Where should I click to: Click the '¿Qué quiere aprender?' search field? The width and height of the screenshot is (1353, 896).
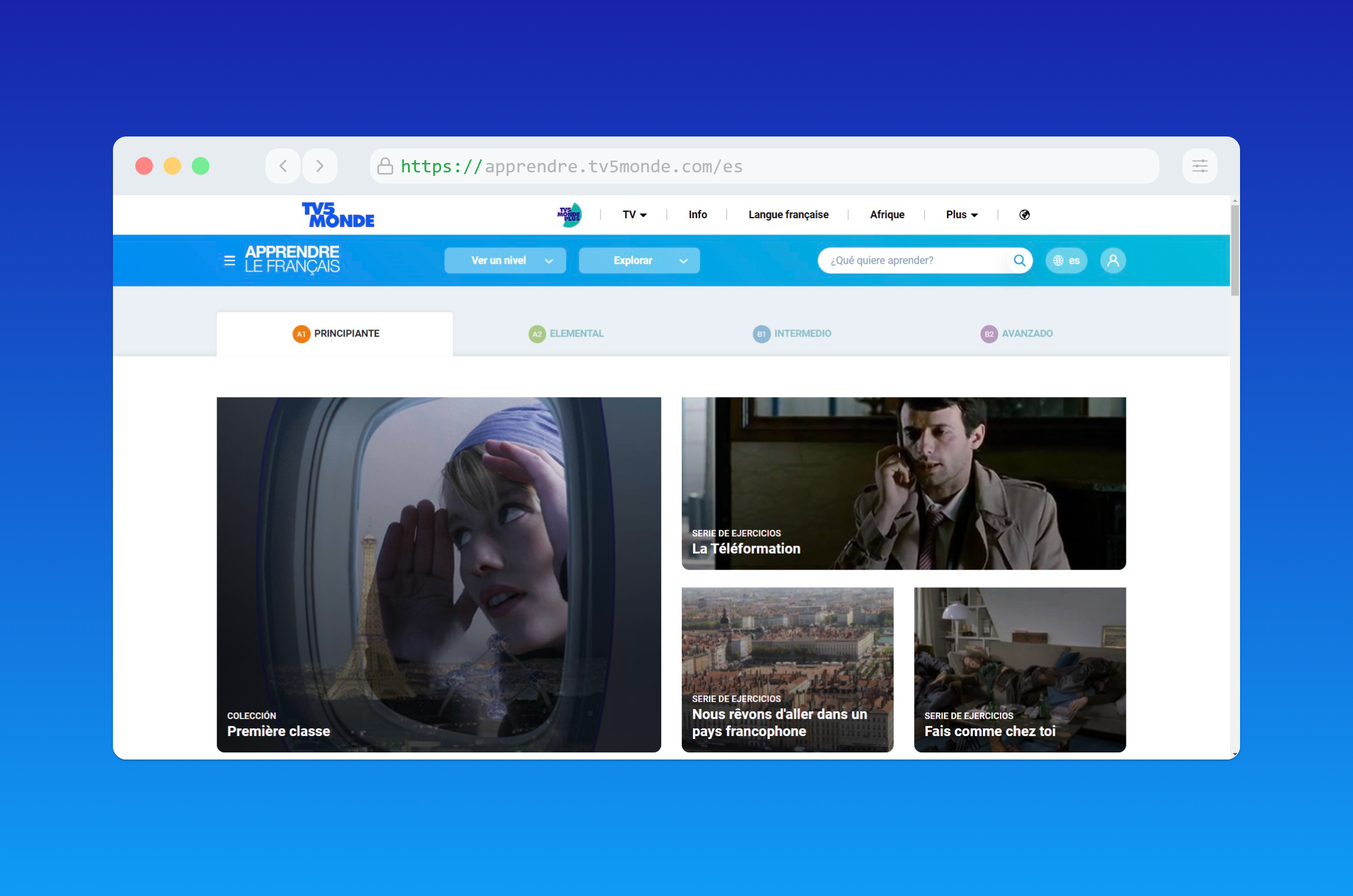(912, 261)
